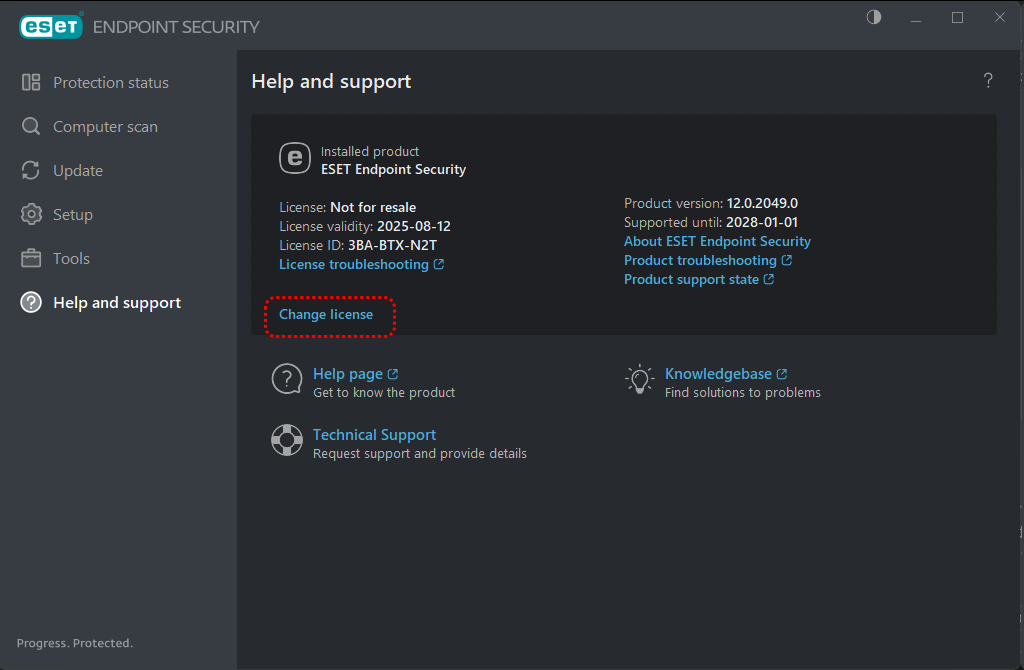Click the Knowledgebase lightbulb icon
The width and height of the screenshot is (1024, 670).
pos(639,380)
